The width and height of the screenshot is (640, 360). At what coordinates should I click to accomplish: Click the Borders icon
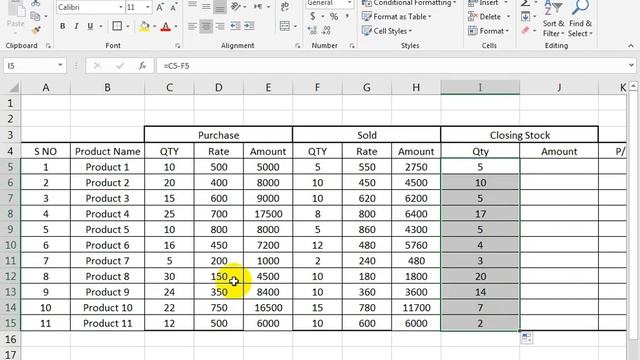117,26
